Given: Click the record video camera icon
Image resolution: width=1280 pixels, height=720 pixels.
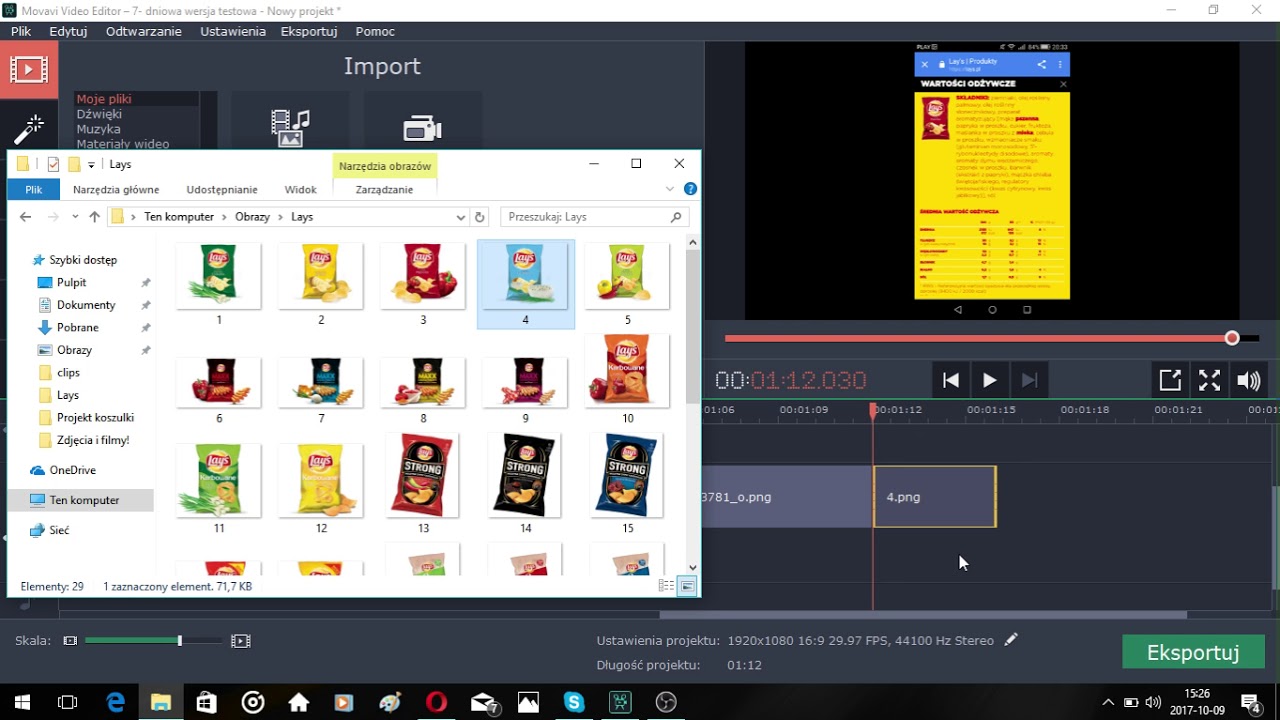Looking at the screenshot, I should (422, 128).
